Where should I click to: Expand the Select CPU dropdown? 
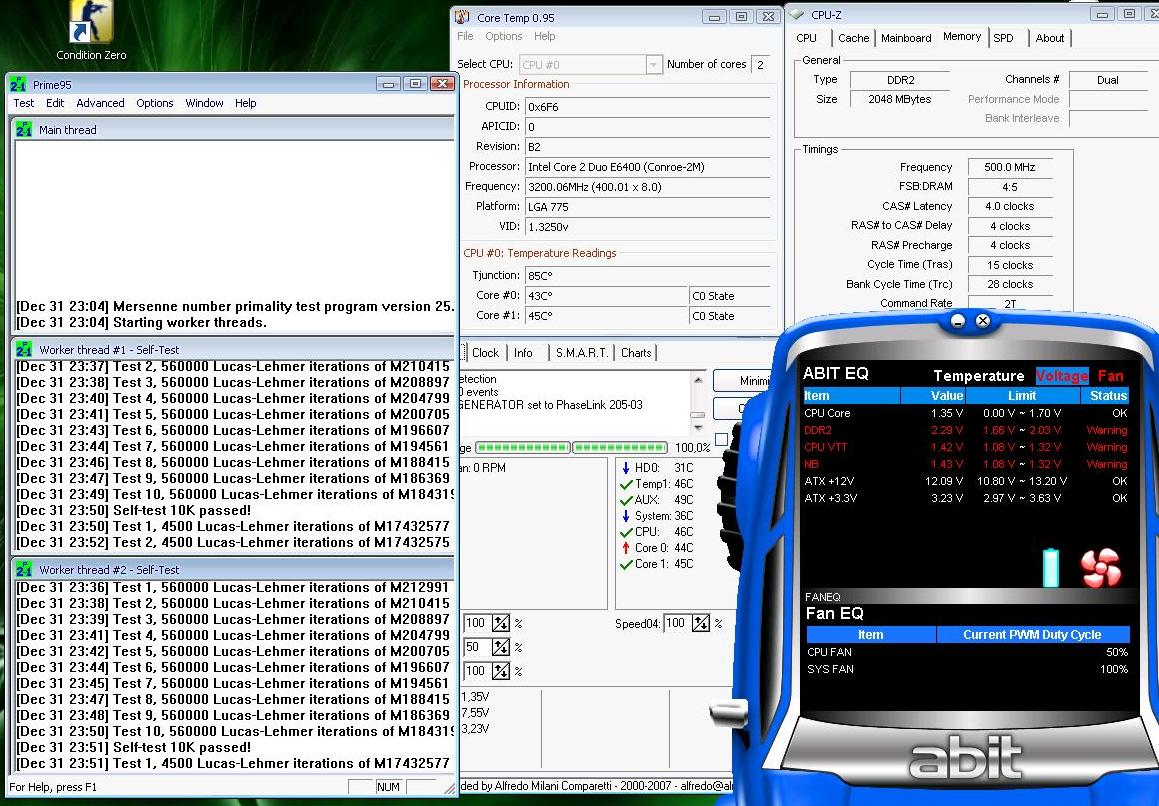(653, 65)
